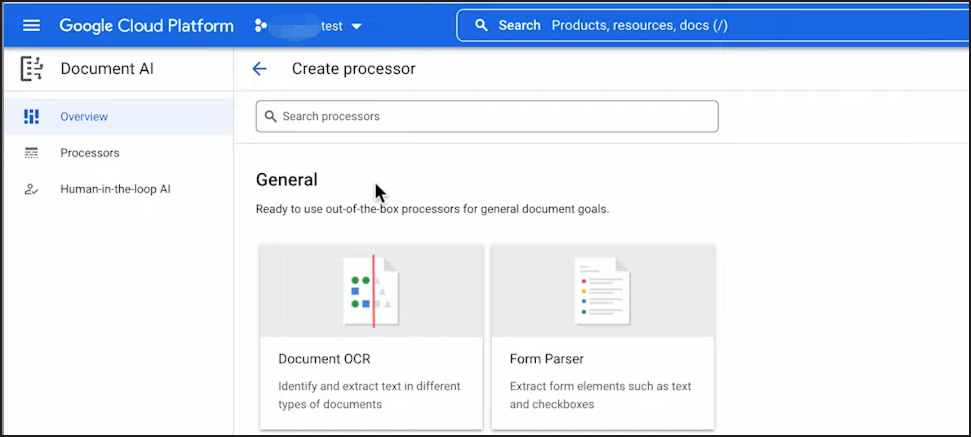Click the project selector hexagon icon
This screenshot has width=971, height=437.
[x=261, y=26]
